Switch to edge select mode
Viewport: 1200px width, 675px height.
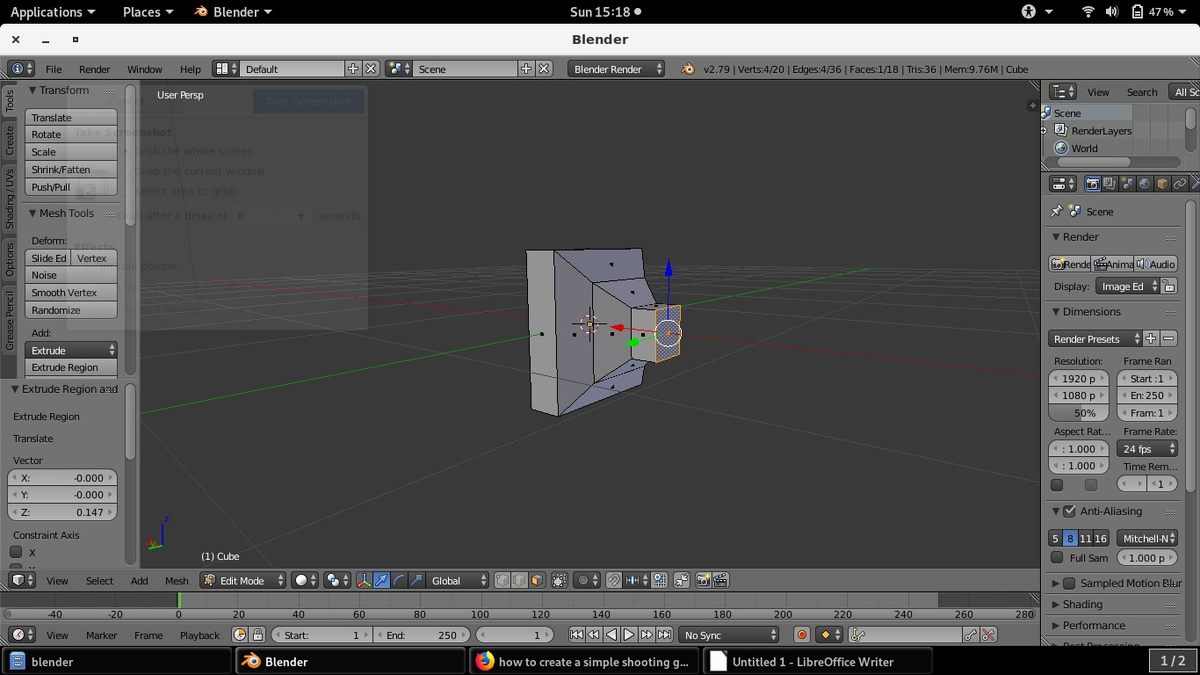pyautogui.click(x=520, y=580)
